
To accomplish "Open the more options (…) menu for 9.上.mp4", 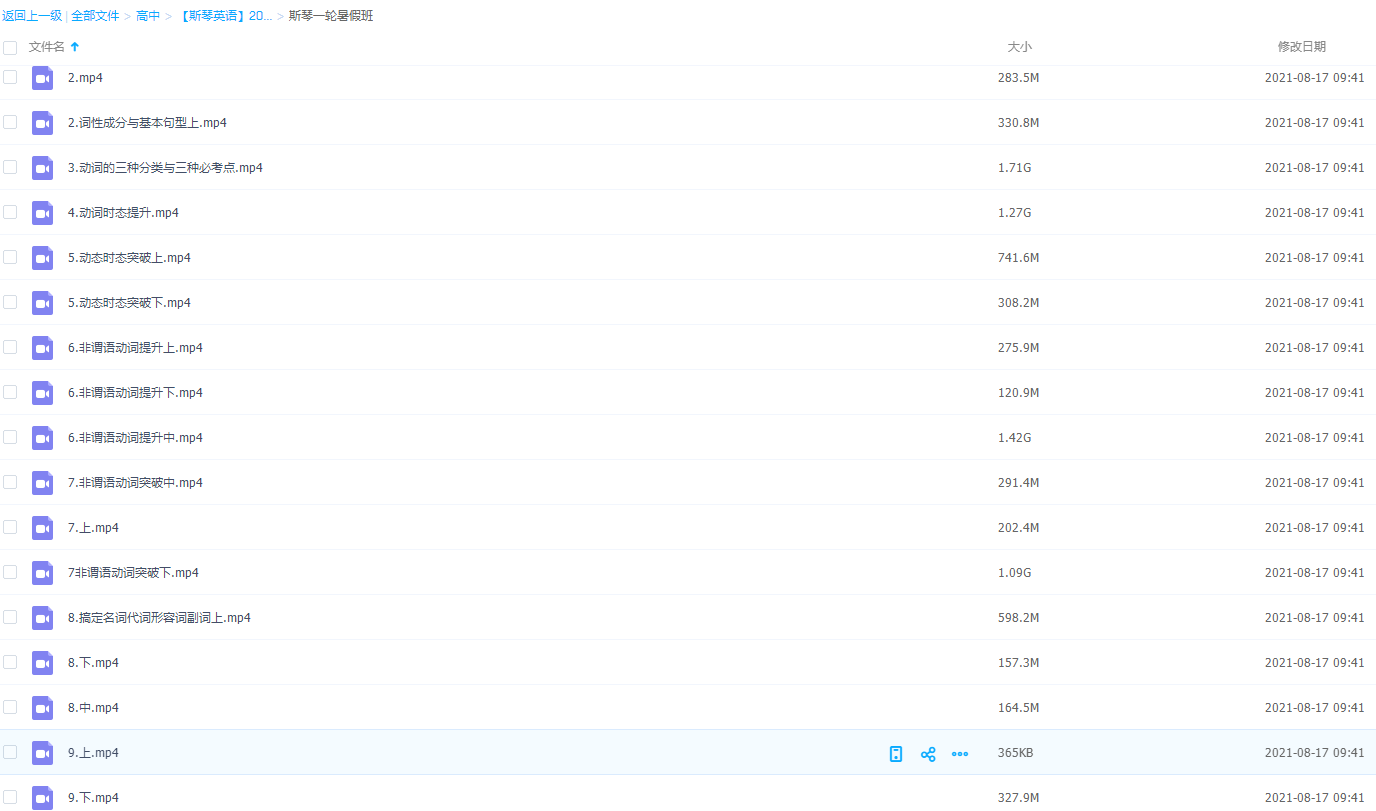I will coord(960,754).
